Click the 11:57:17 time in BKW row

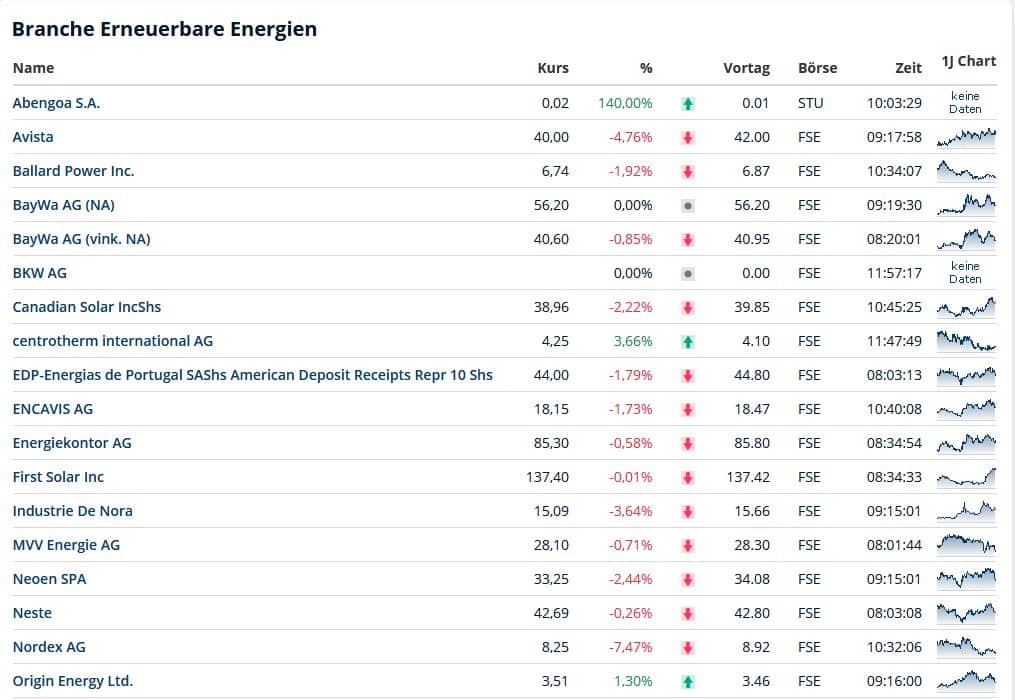pos(894,273)
